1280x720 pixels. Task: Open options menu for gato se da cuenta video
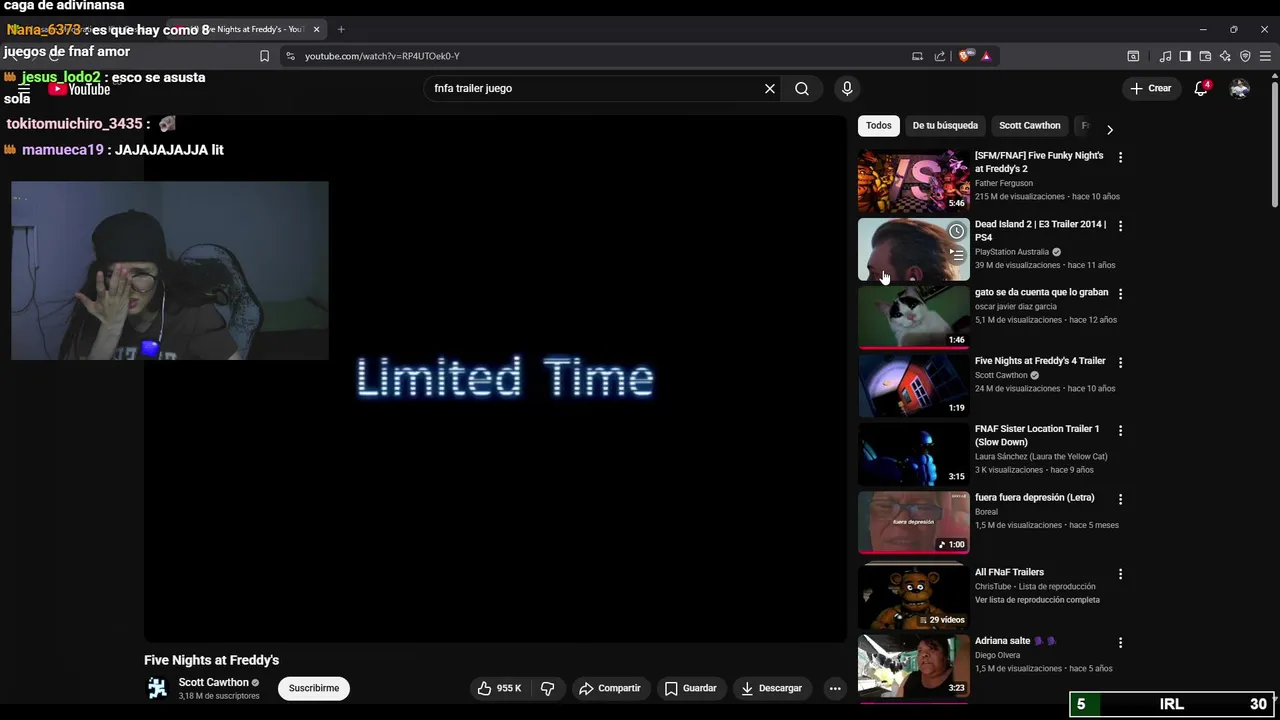tap(1120, 294)
